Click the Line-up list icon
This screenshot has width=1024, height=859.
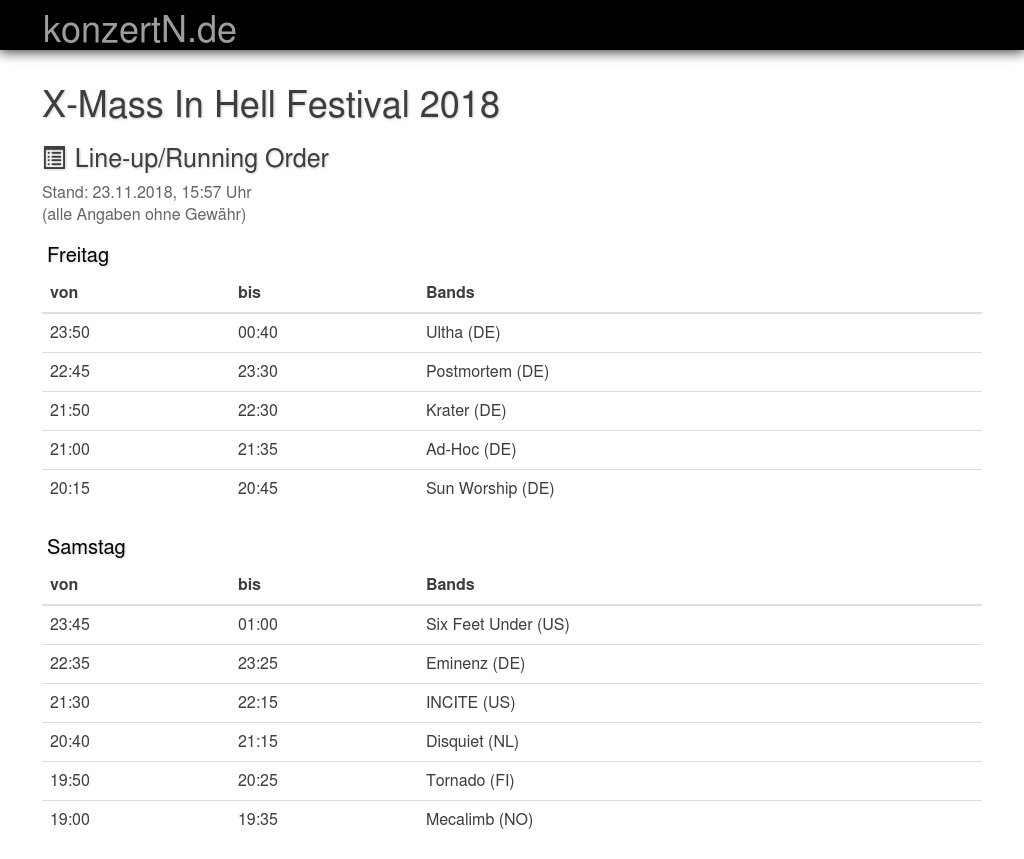click(x=54, y=158)
